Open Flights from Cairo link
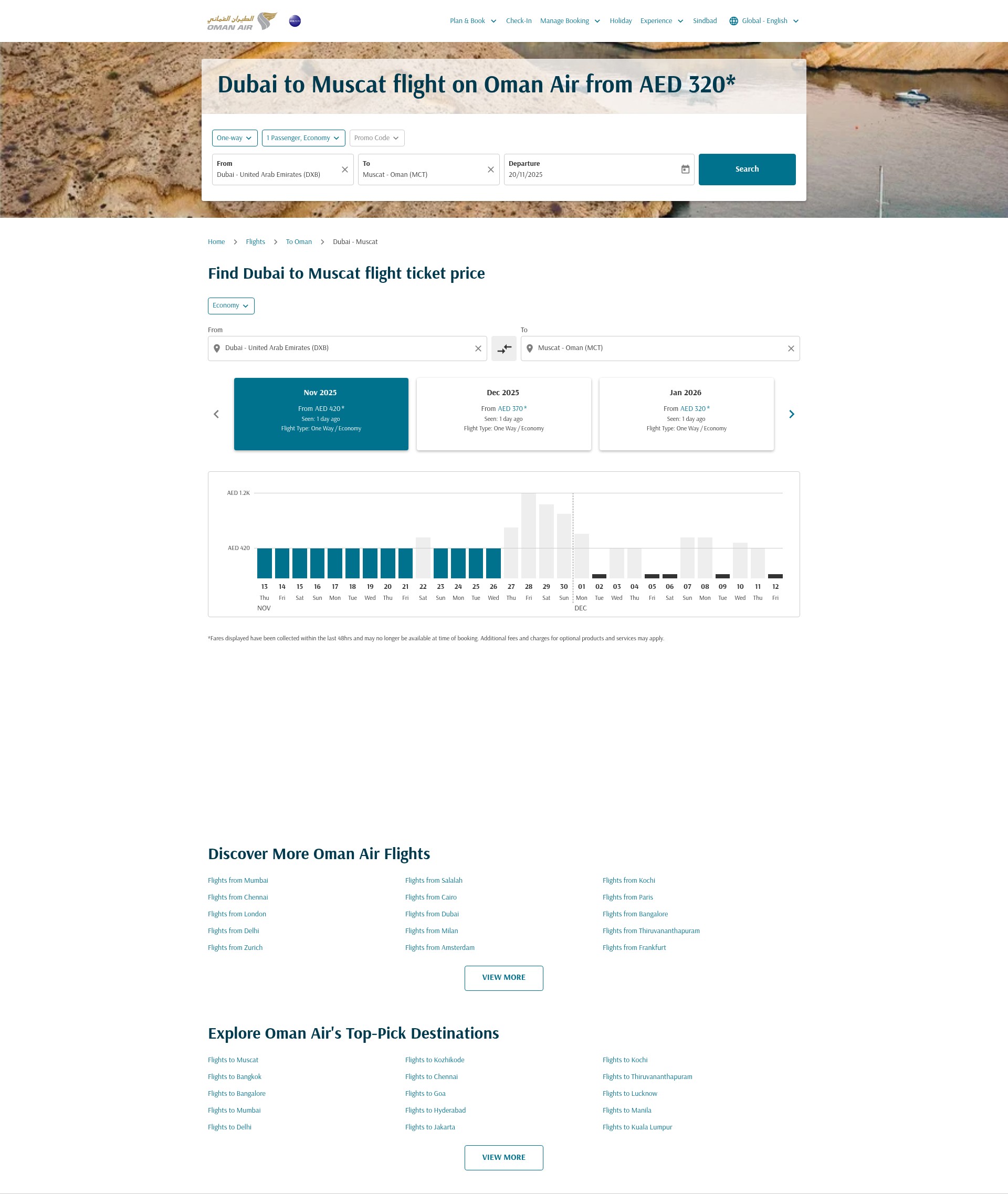1008x1194 pixels. click(x=431, y=898)
